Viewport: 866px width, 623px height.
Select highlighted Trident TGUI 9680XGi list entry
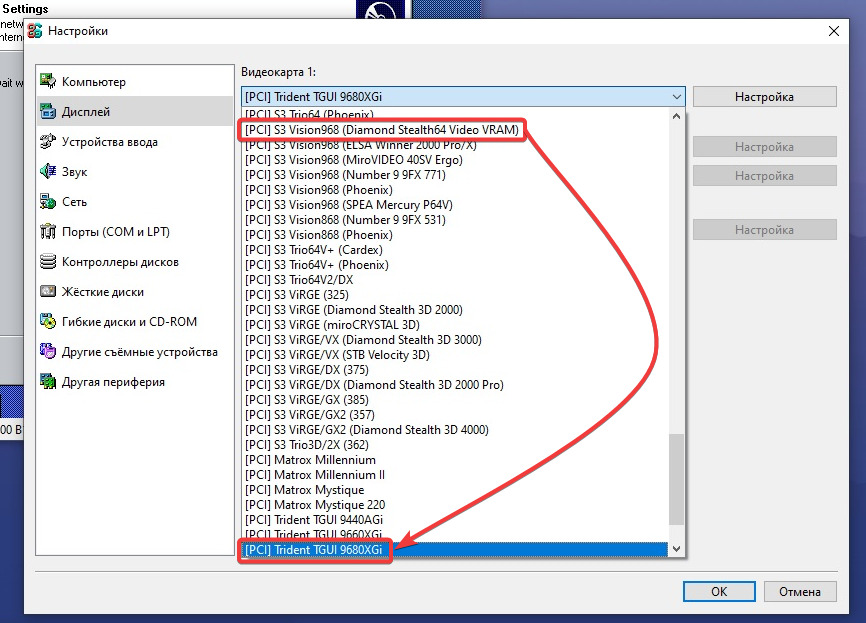tap(456, 550)
